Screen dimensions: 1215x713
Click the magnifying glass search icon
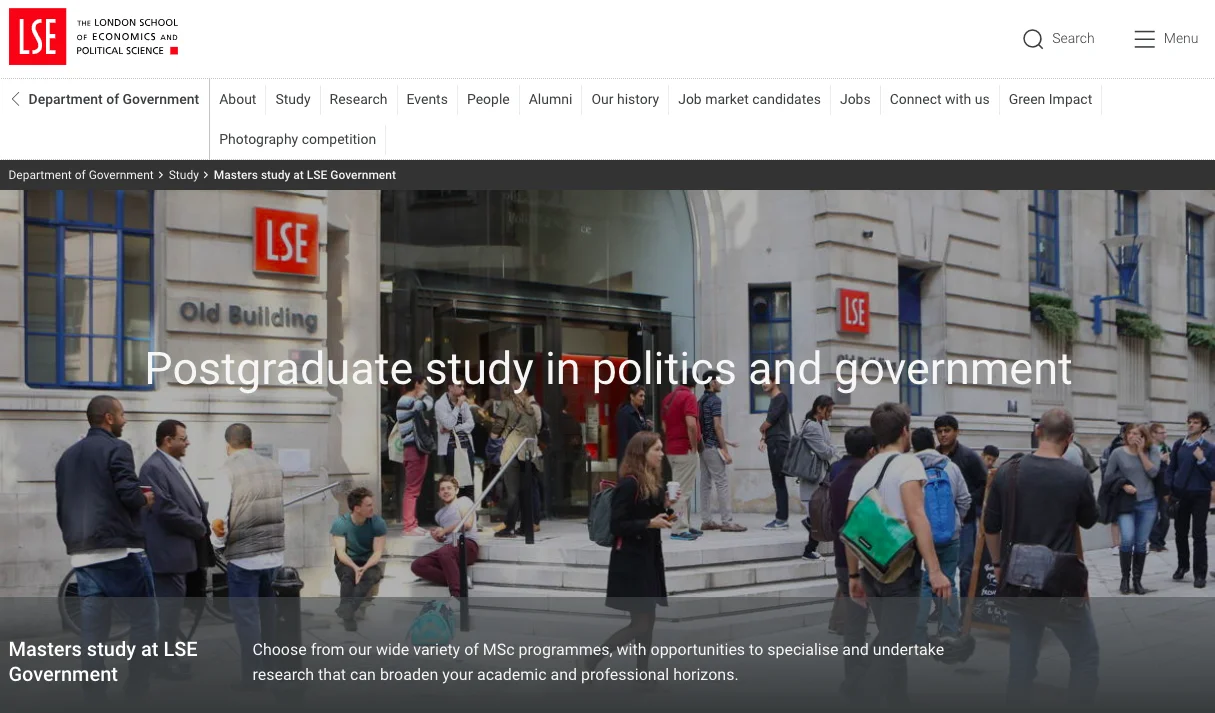point(1032,39)
